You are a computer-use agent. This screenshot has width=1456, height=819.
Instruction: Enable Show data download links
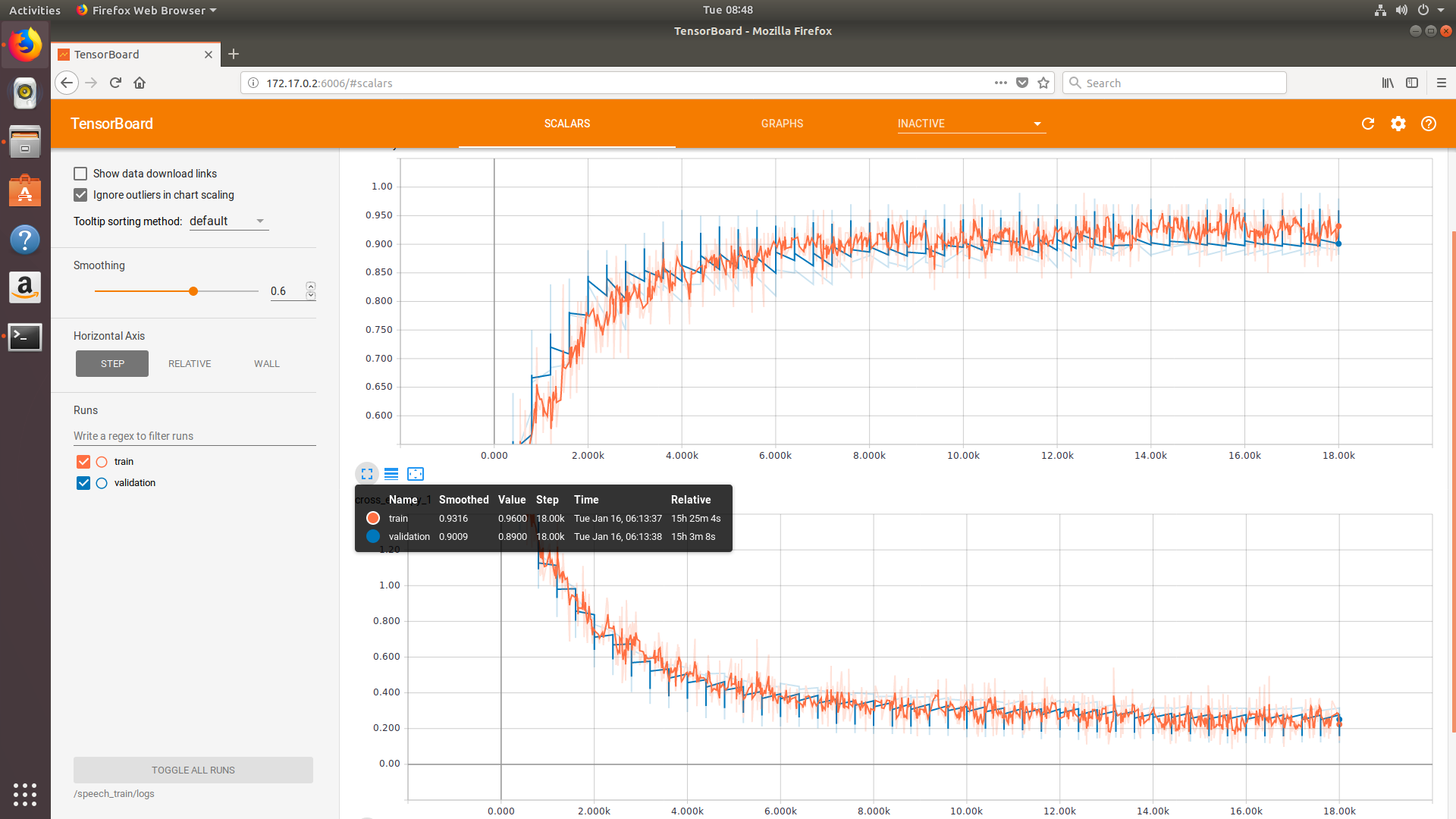pos(80,174)
